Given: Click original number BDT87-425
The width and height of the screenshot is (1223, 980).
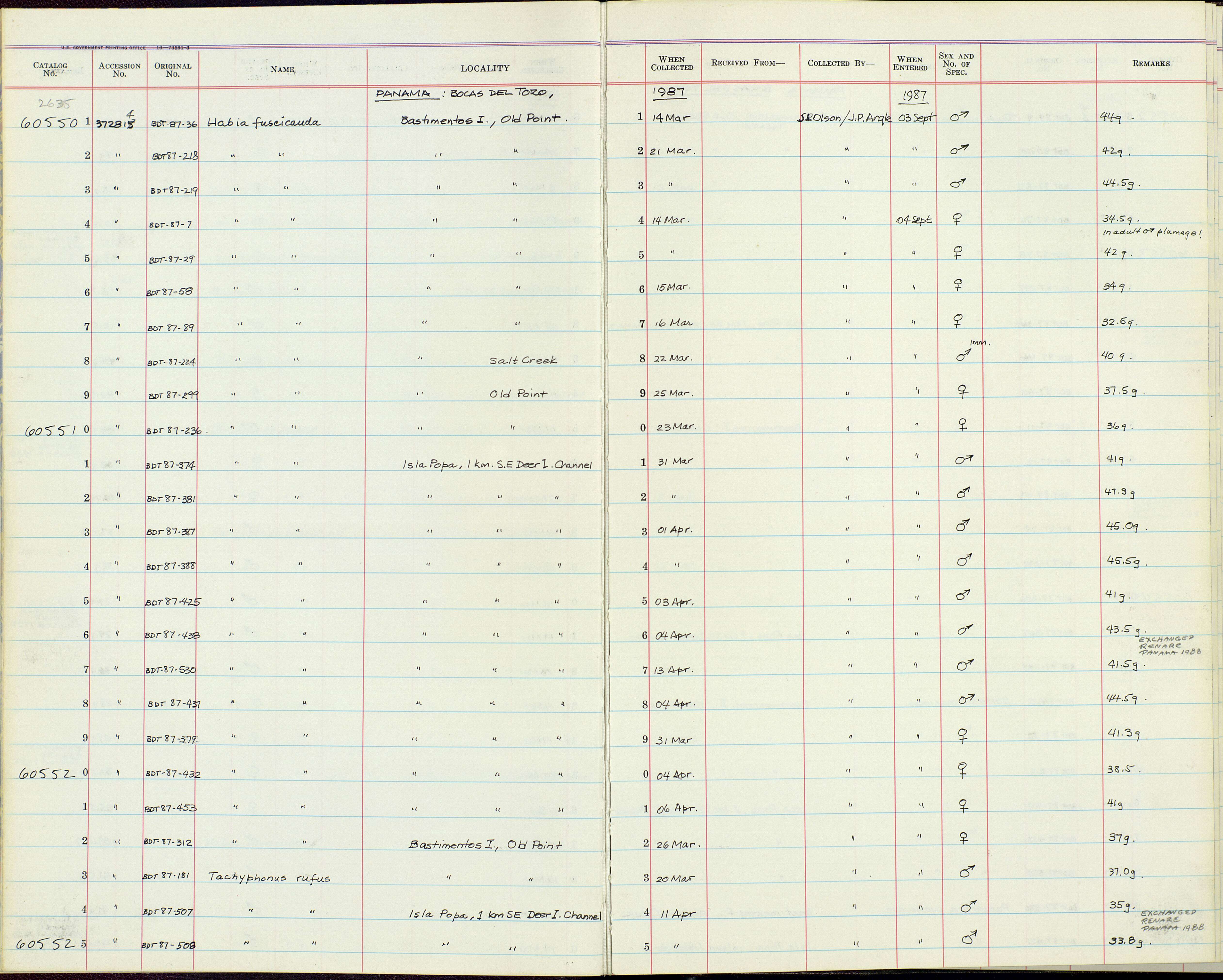Looking at the screenshot, I should tap(173, 602).
